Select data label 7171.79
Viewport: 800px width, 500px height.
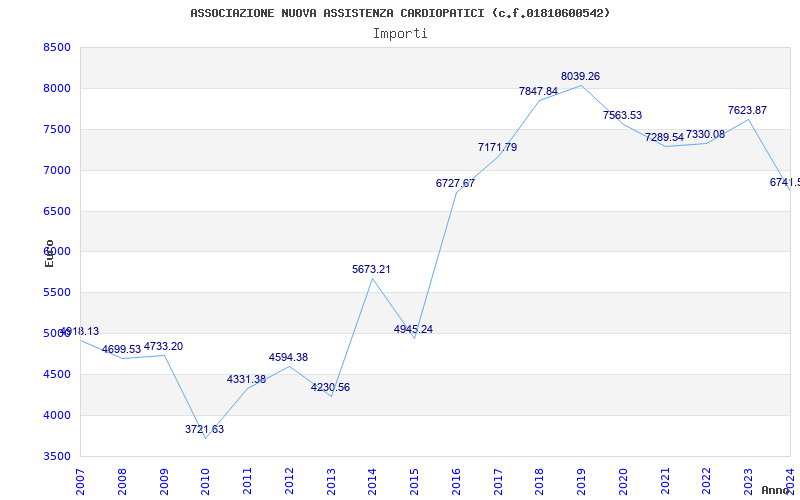coord(497,147)
